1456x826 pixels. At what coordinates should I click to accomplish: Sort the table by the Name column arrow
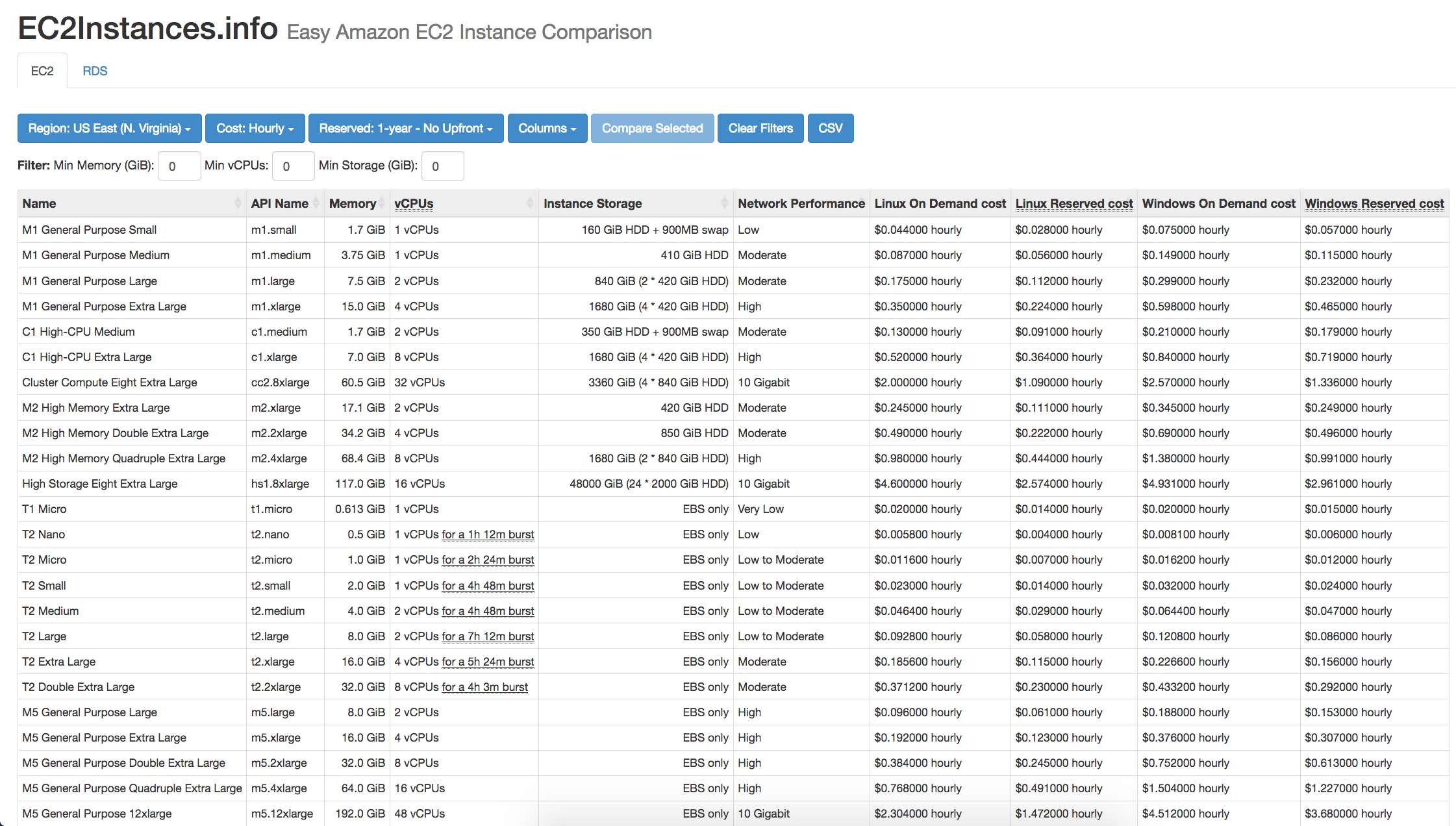tap(238, 203)
